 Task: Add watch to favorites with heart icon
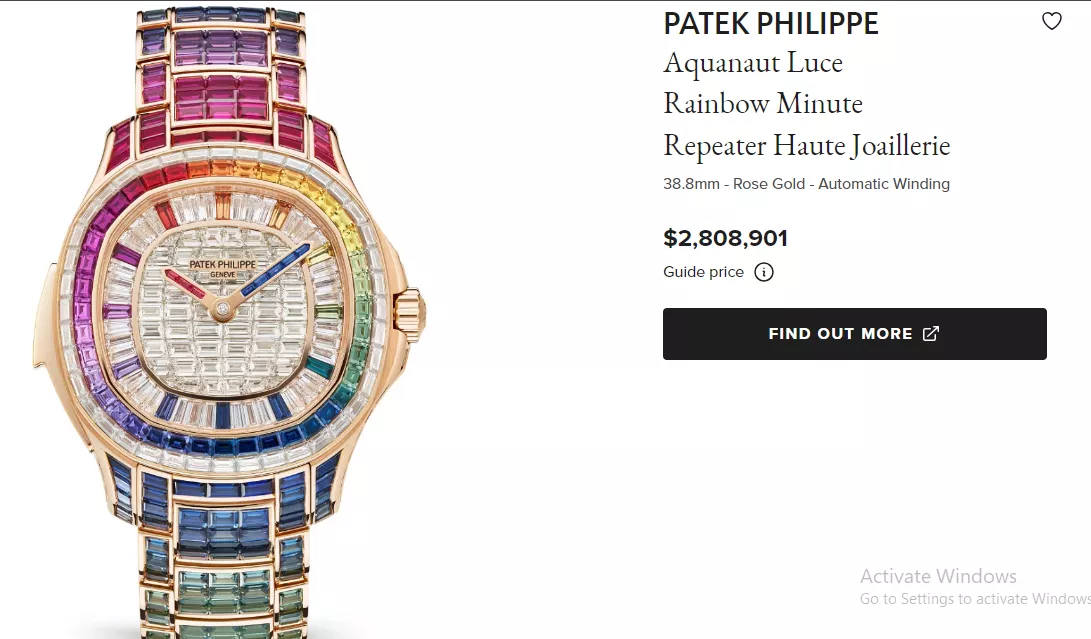coord(1051,22)
